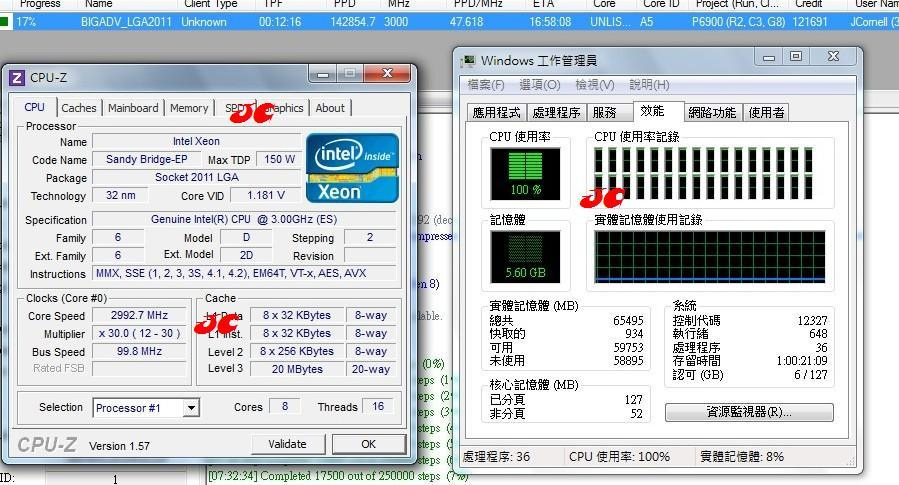Click the Core VID value 1.181 V
Screen dimensions: 899x485
click(x=265, y=195)
